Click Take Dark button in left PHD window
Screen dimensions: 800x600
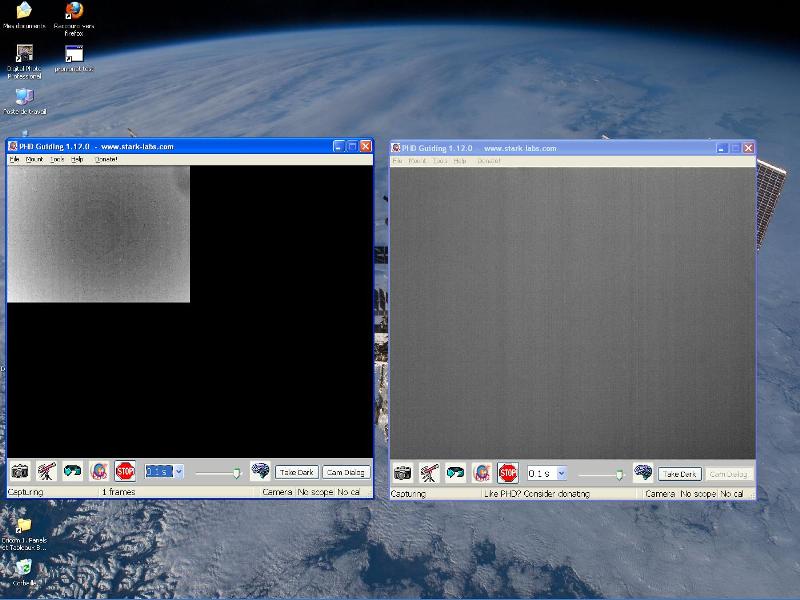pyautogui.click(x=297, y=472)
